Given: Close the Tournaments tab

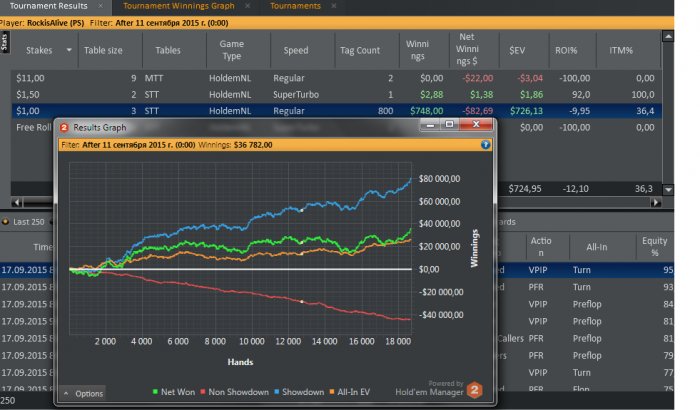Looking at the screenshot, I should tap(333, 6).
